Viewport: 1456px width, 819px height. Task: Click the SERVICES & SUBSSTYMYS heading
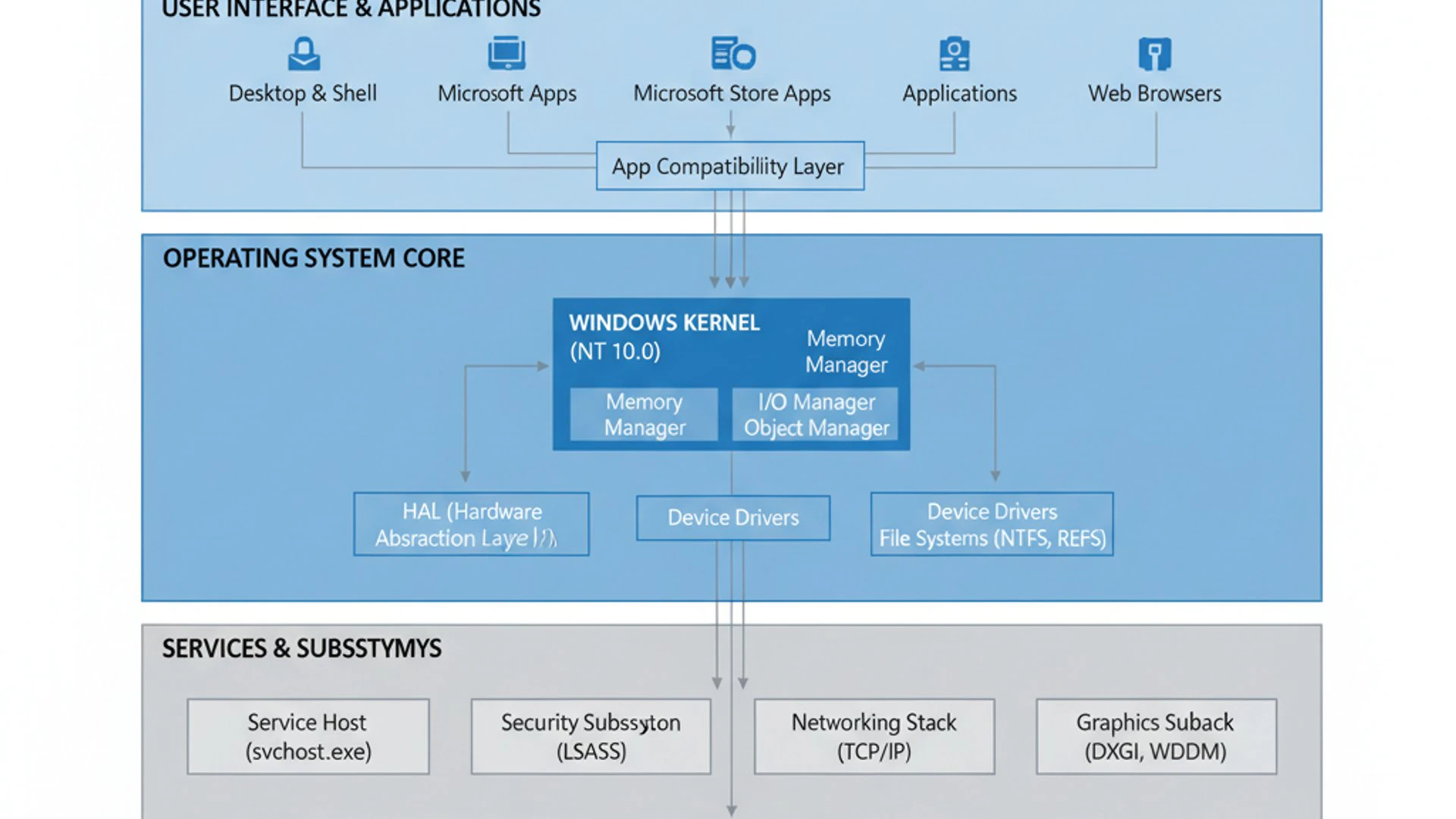click(x=301, y=649)
